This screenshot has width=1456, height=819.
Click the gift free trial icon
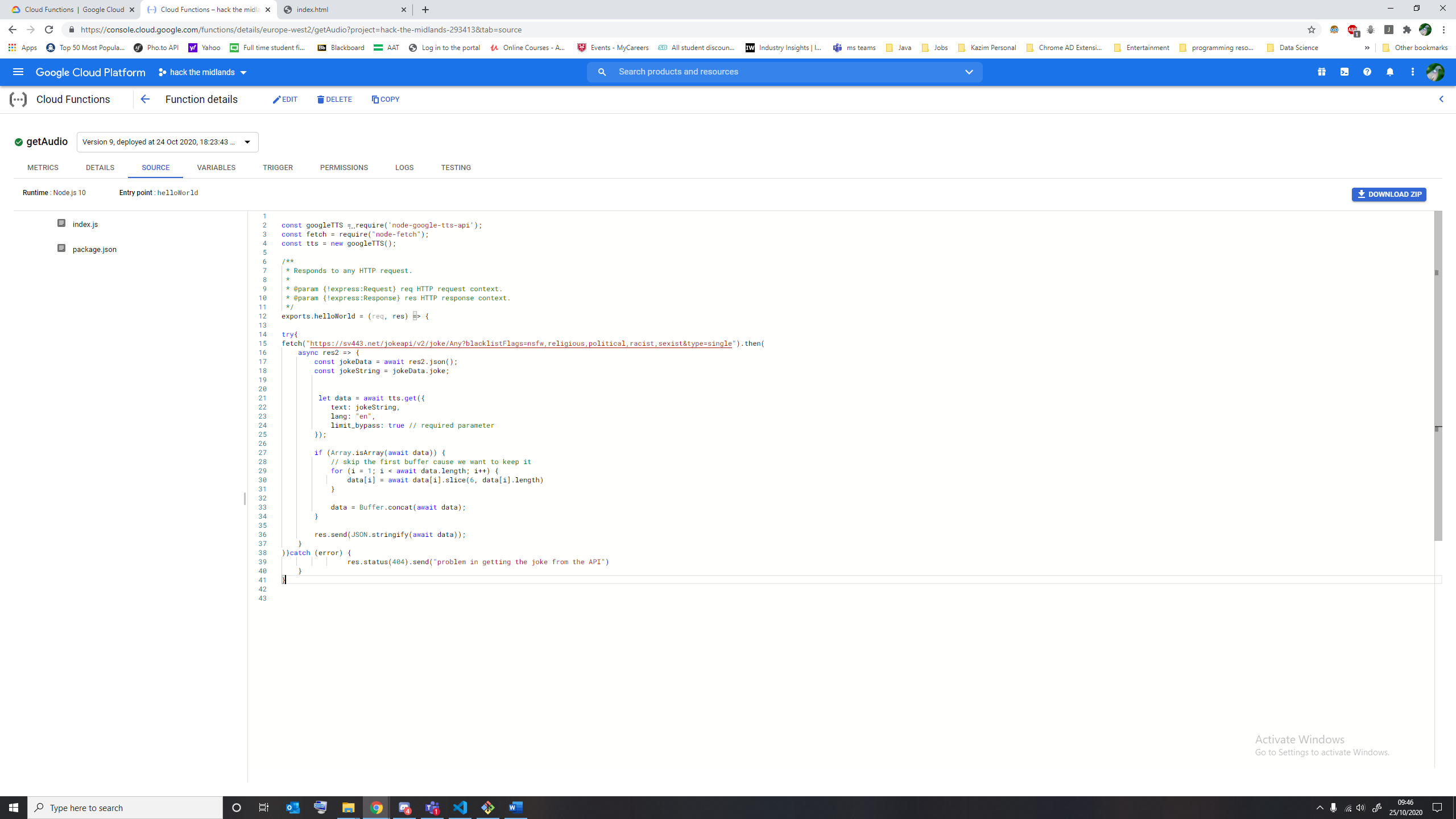point(1322,72)
